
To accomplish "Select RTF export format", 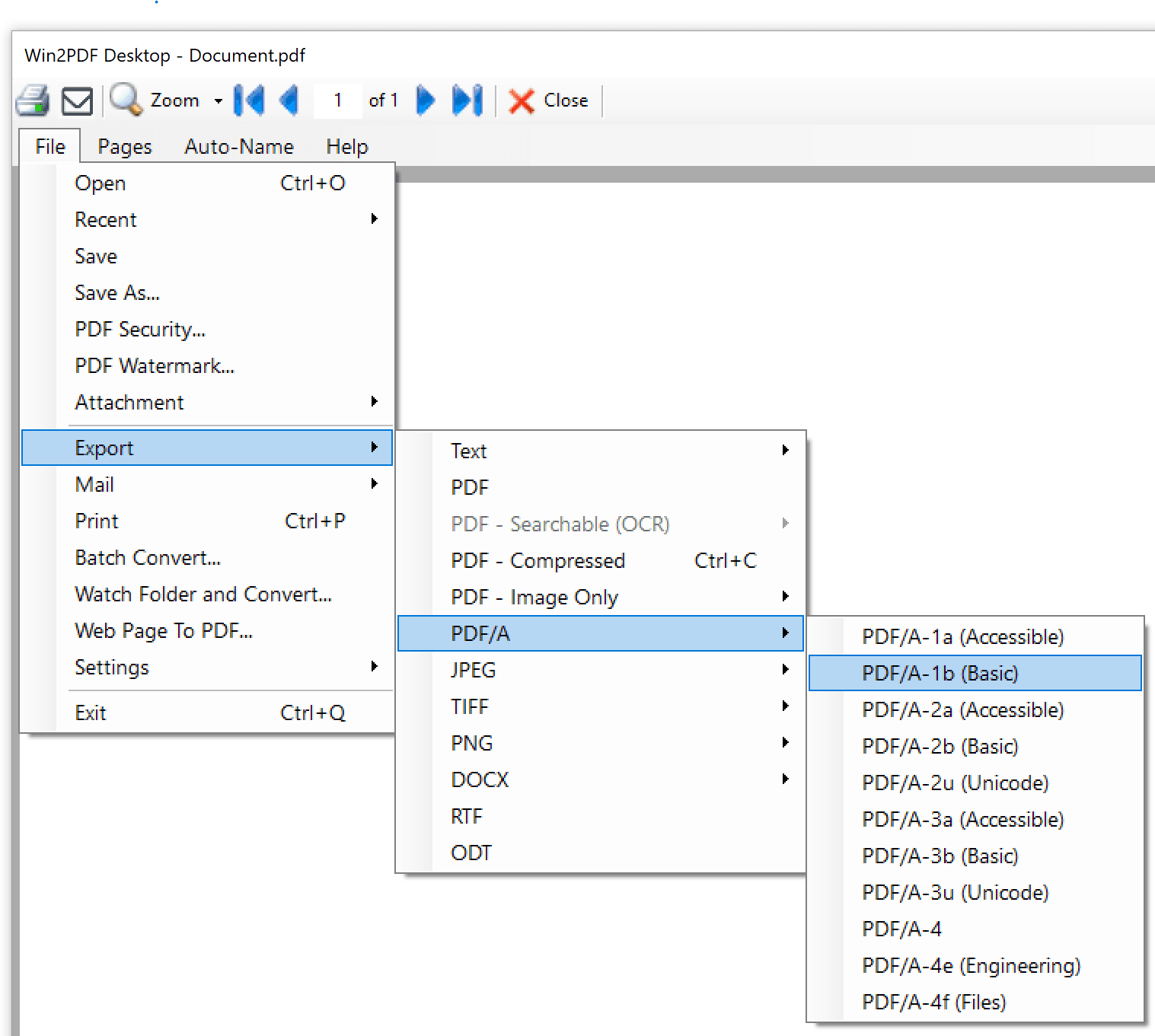I will 601,816.
